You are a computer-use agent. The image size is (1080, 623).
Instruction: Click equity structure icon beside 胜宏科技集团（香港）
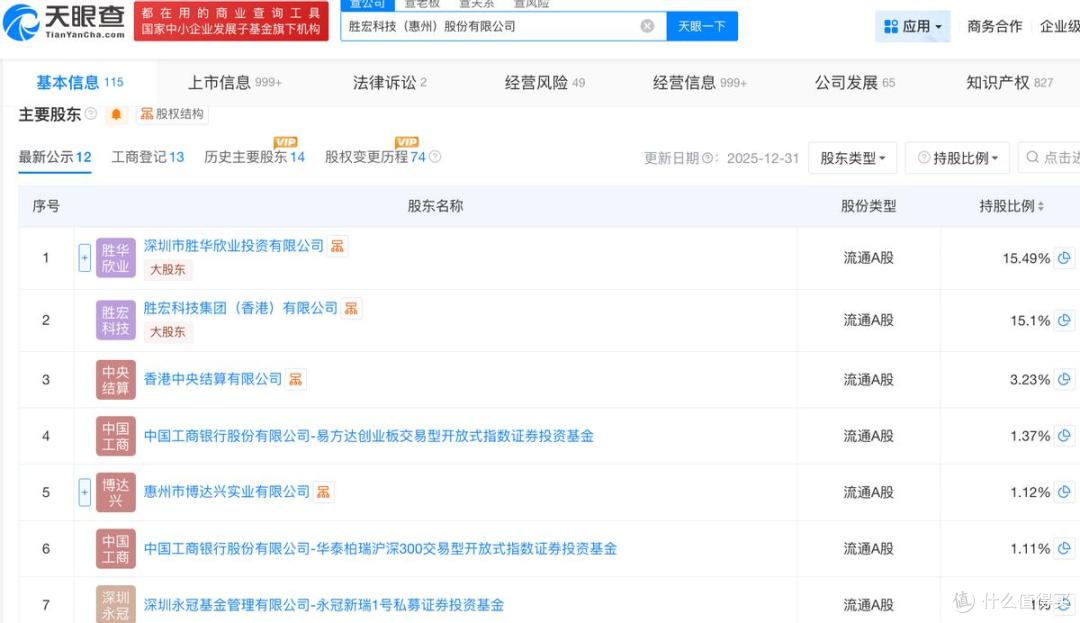click(x=351, y=308)
